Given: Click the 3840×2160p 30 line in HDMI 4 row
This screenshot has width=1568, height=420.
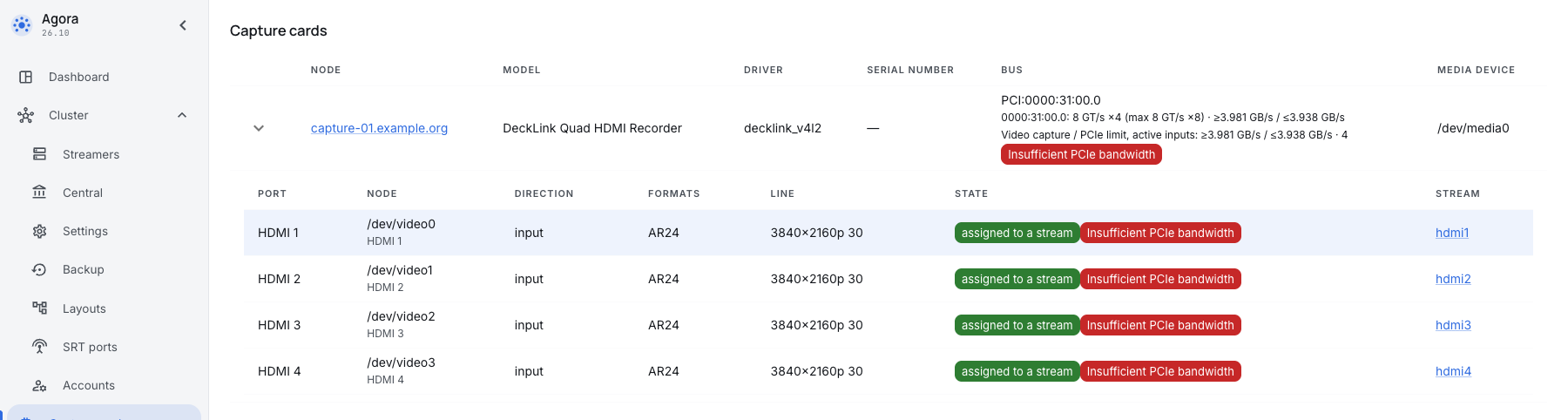Looking at the screenshot, I should coord(816,371).
